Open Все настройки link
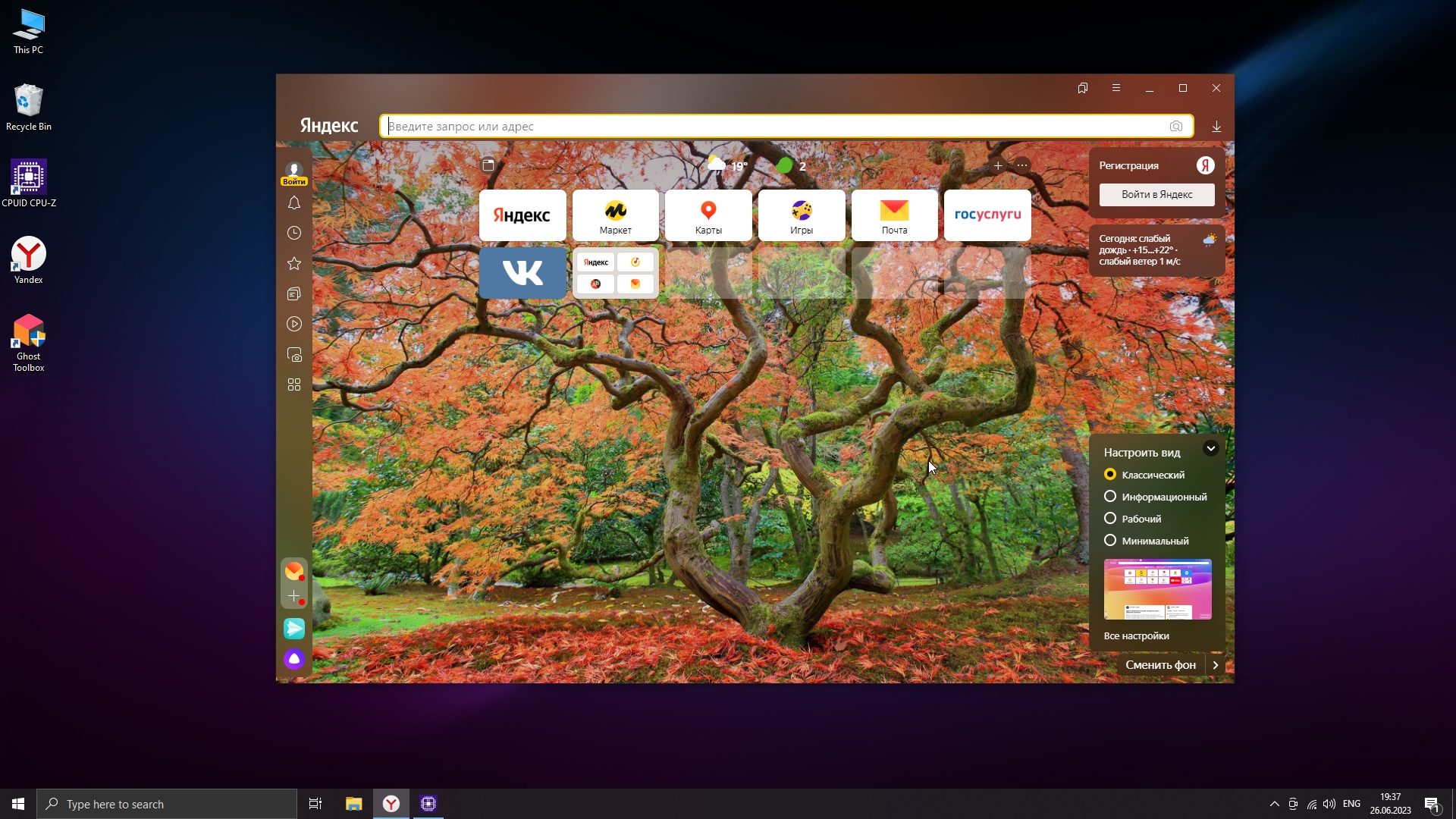 1136,636
